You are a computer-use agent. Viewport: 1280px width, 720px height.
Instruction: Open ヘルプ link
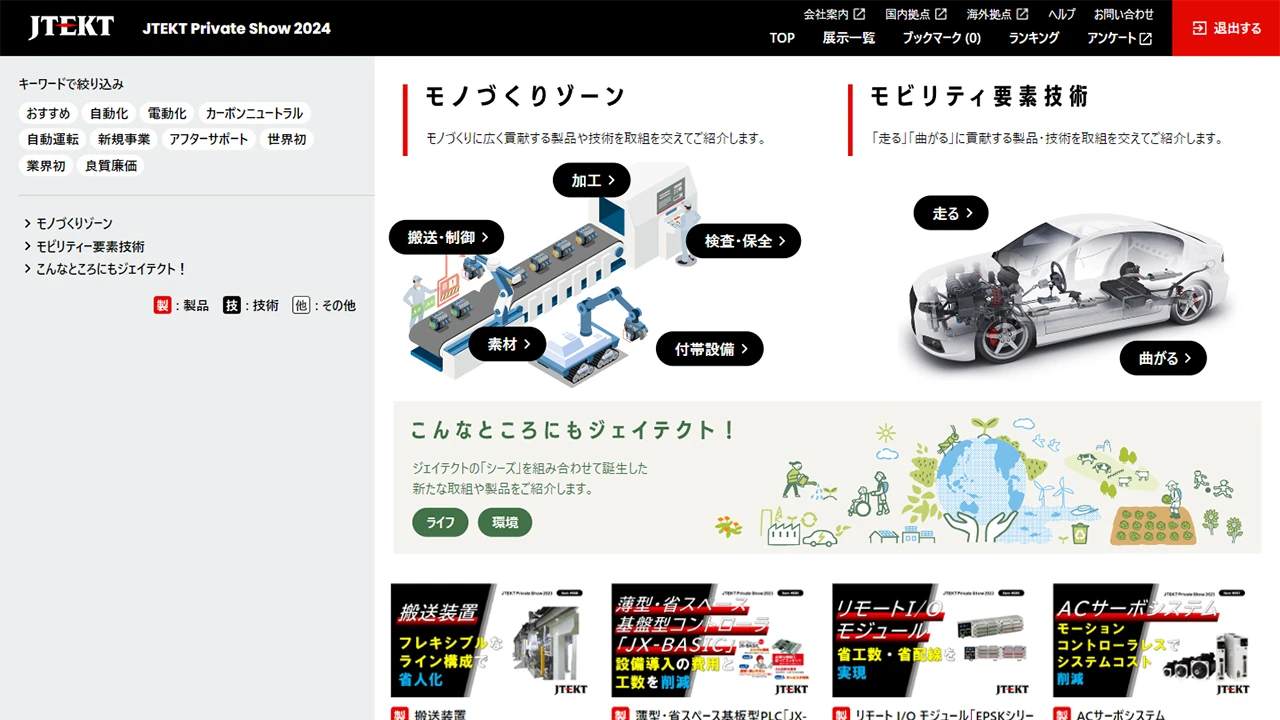[x=1062, y=14]
